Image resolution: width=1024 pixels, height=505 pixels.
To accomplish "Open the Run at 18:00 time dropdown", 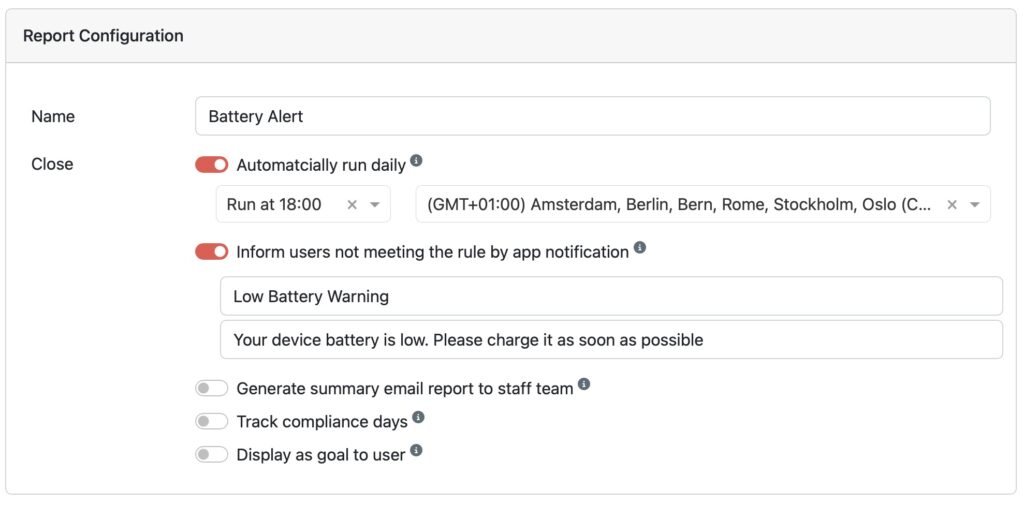I will (x=375, y=204).
